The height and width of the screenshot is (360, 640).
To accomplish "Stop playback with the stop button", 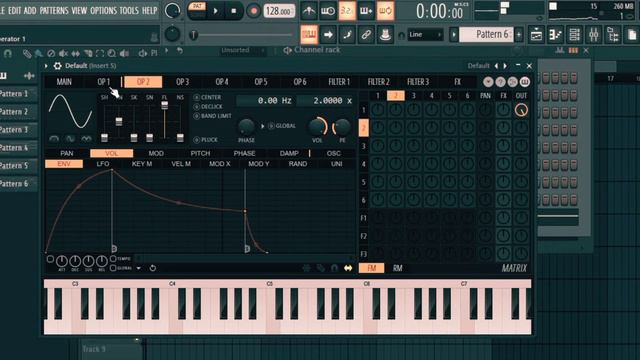I will 233,11.
